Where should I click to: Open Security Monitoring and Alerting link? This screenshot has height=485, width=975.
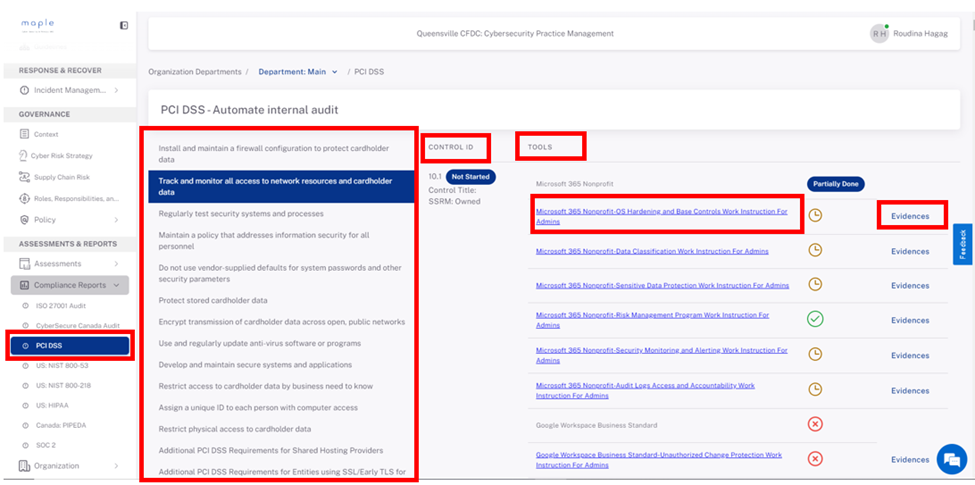pos(662,355)
